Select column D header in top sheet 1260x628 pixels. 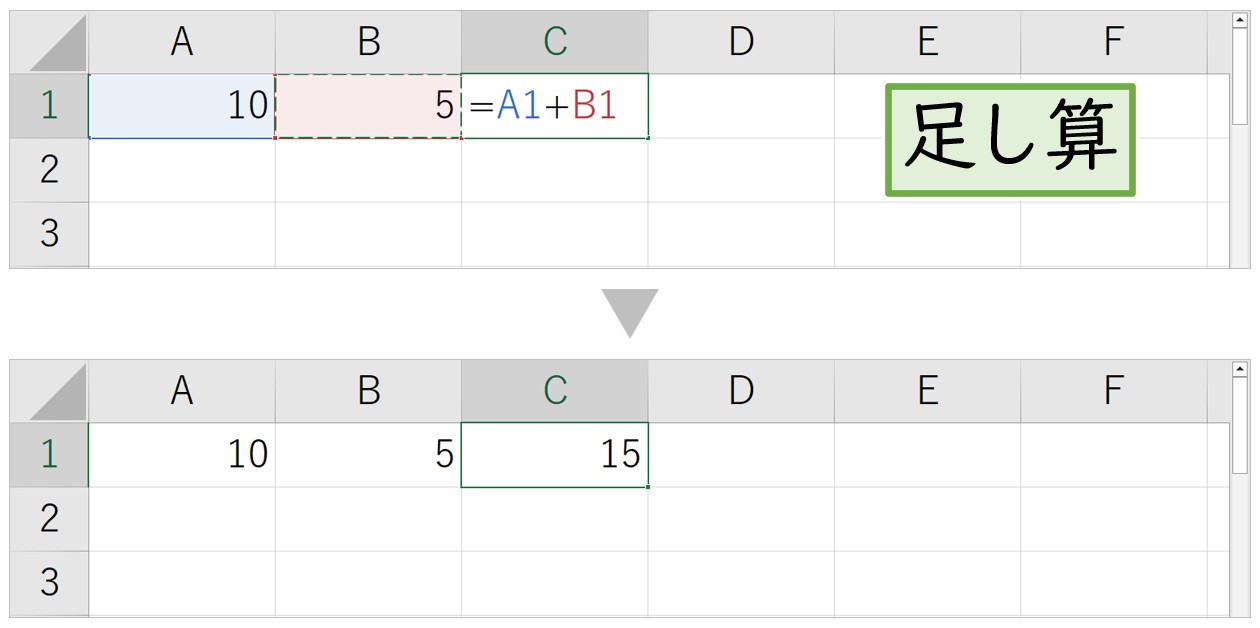coord(741,42)
